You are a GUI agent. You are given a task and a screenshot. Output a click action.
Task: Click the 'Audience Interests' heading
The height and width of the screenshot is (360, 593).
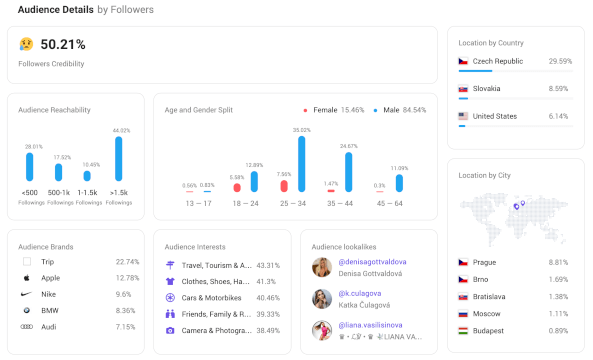195,247
